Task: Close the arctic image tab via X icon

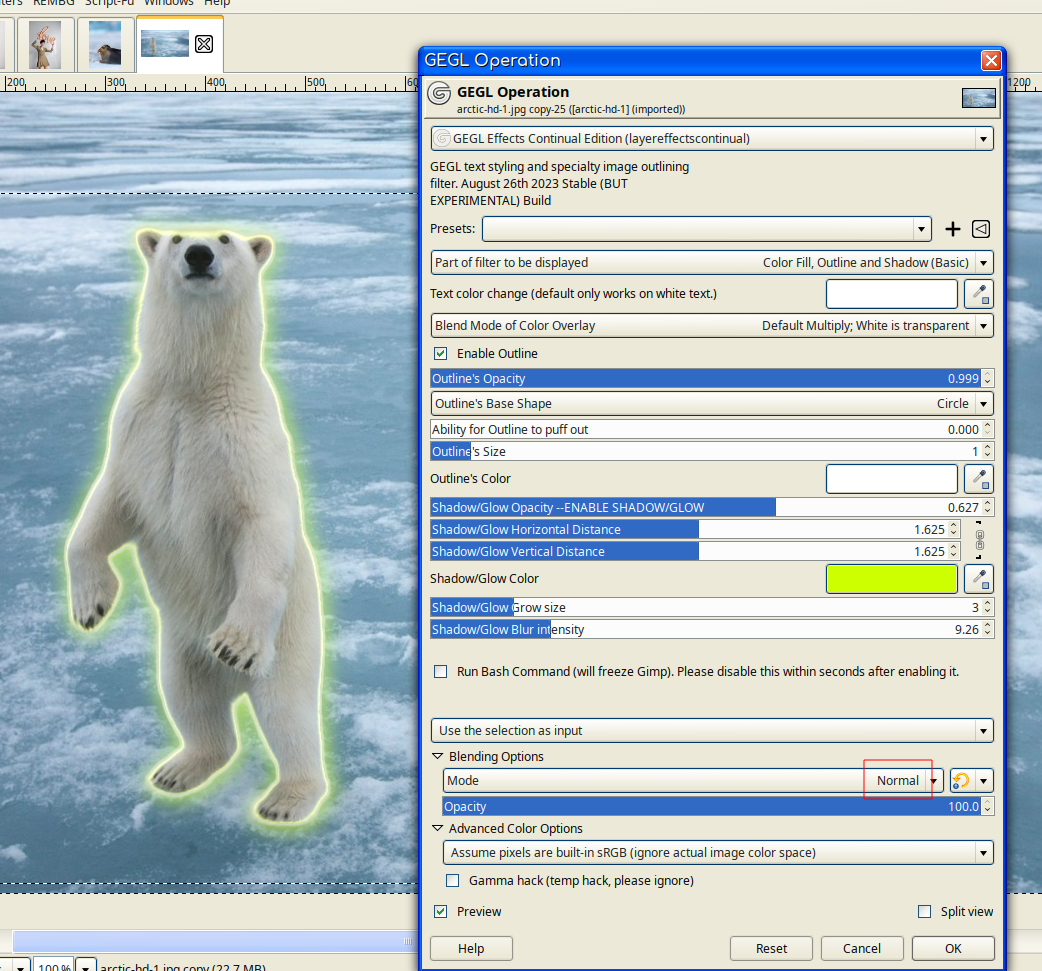Action: [x=204, y=44]
